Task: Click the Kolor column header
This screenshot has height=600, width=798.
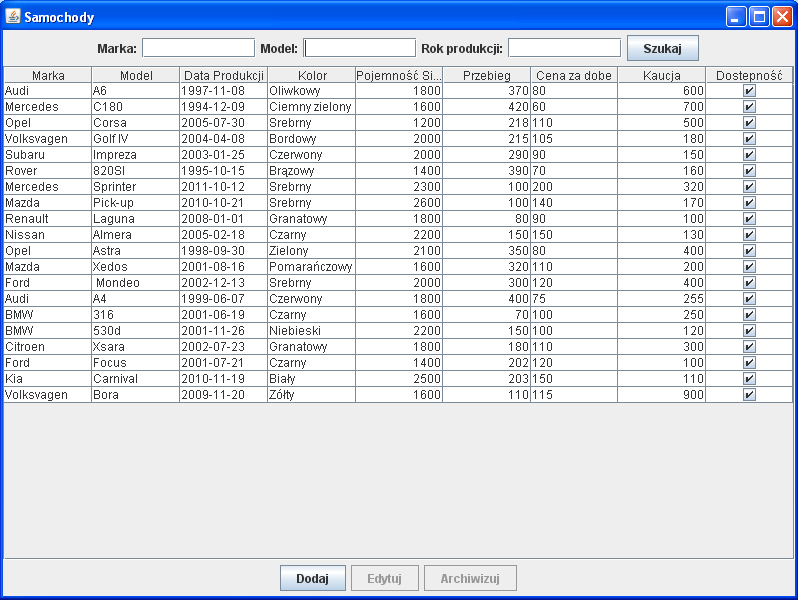Action: click(311, 75)
